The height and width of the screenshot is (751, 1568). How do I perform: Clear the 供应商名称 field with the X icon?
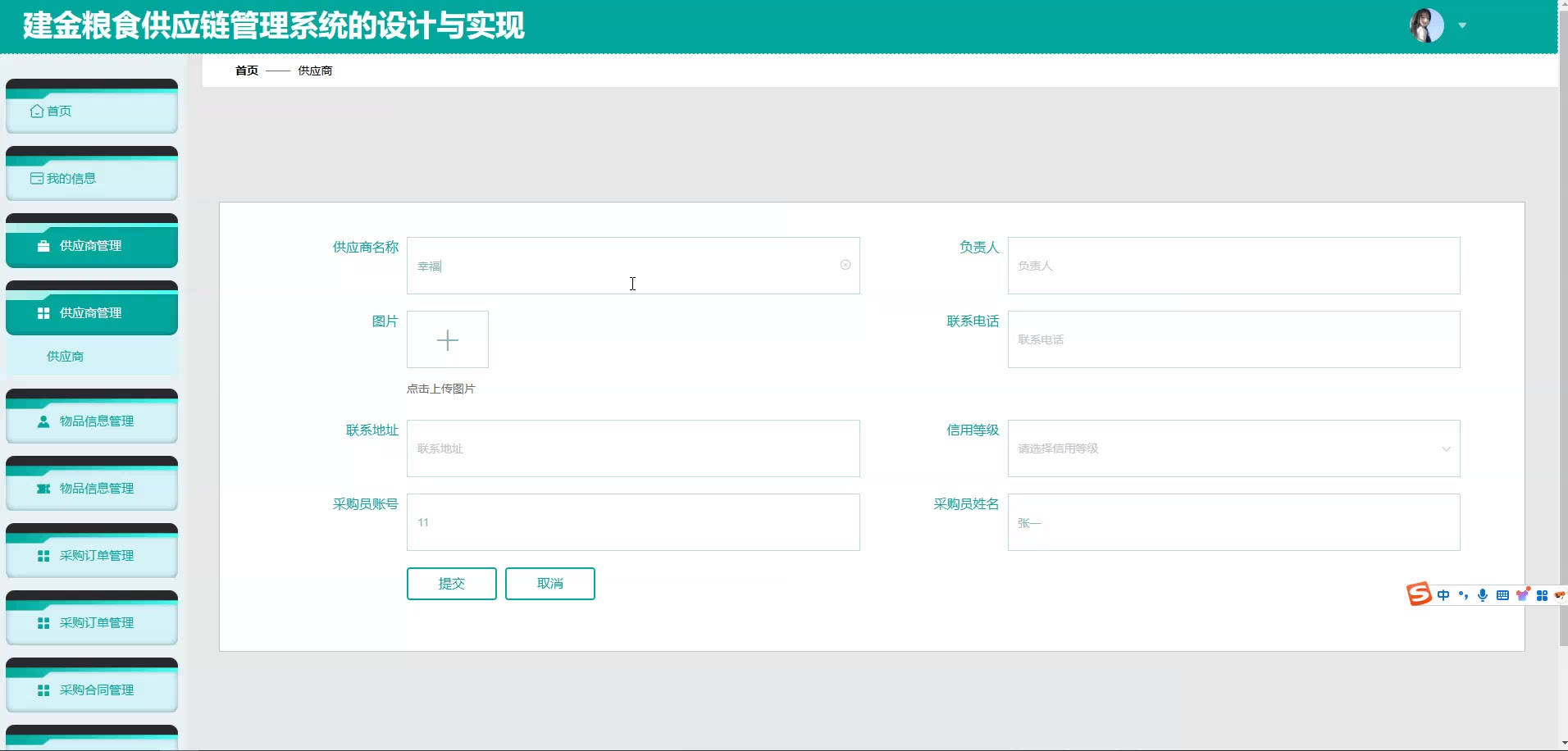(845, 265)
